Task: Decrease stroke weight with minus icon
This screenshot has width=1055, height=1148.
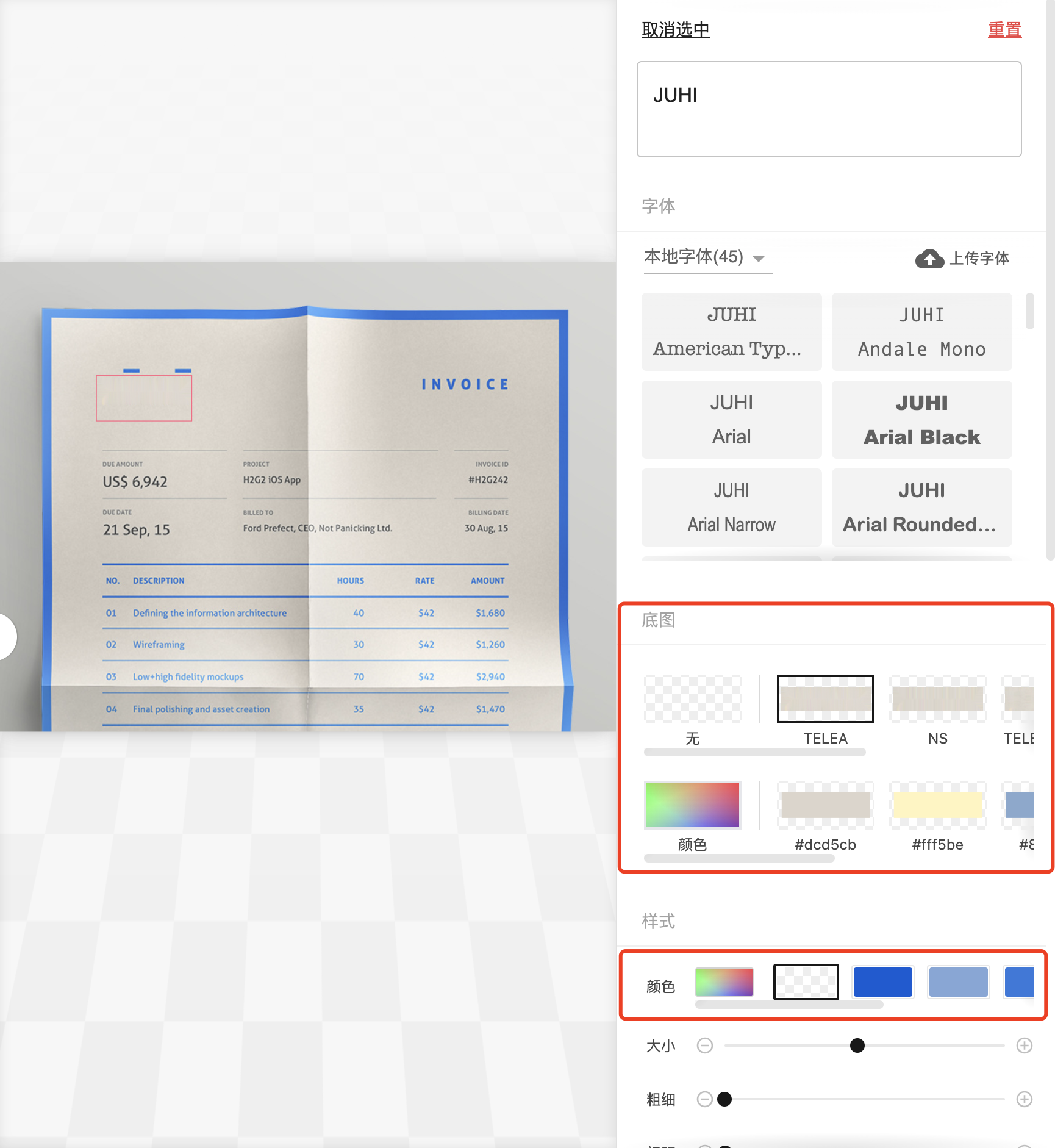Action: tap(705, 1099)
